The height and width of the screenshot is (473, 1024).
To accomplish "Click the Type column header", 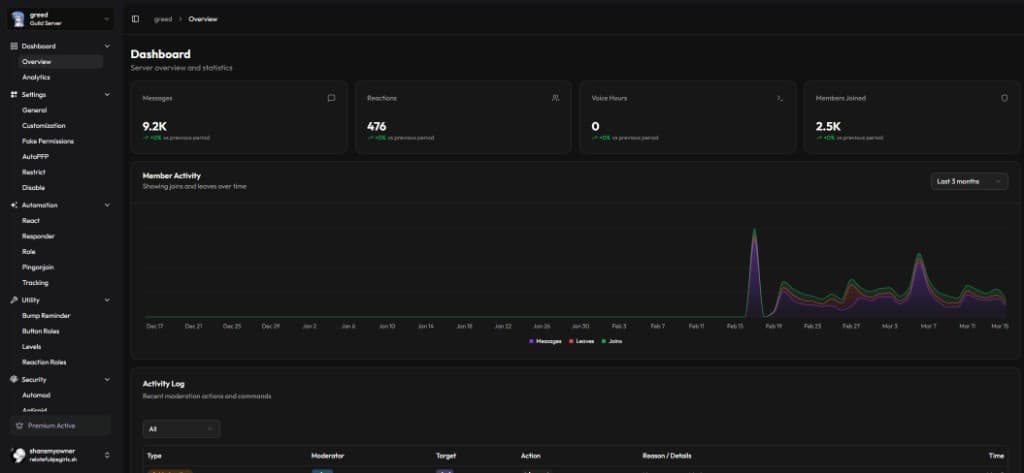I will (154, 456).
